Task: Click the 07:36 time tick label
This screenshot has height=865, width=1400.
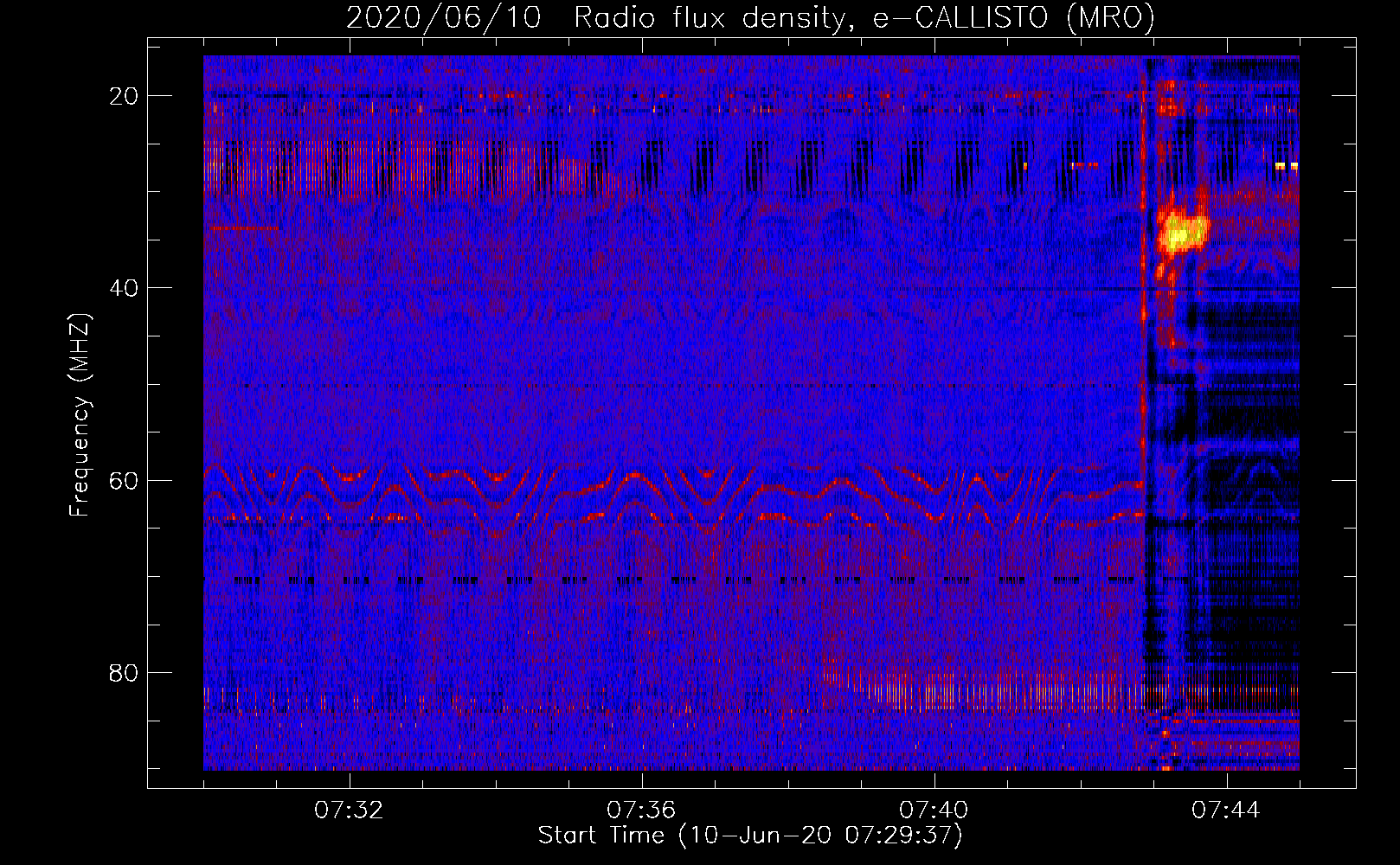Action: coord(641,811)
